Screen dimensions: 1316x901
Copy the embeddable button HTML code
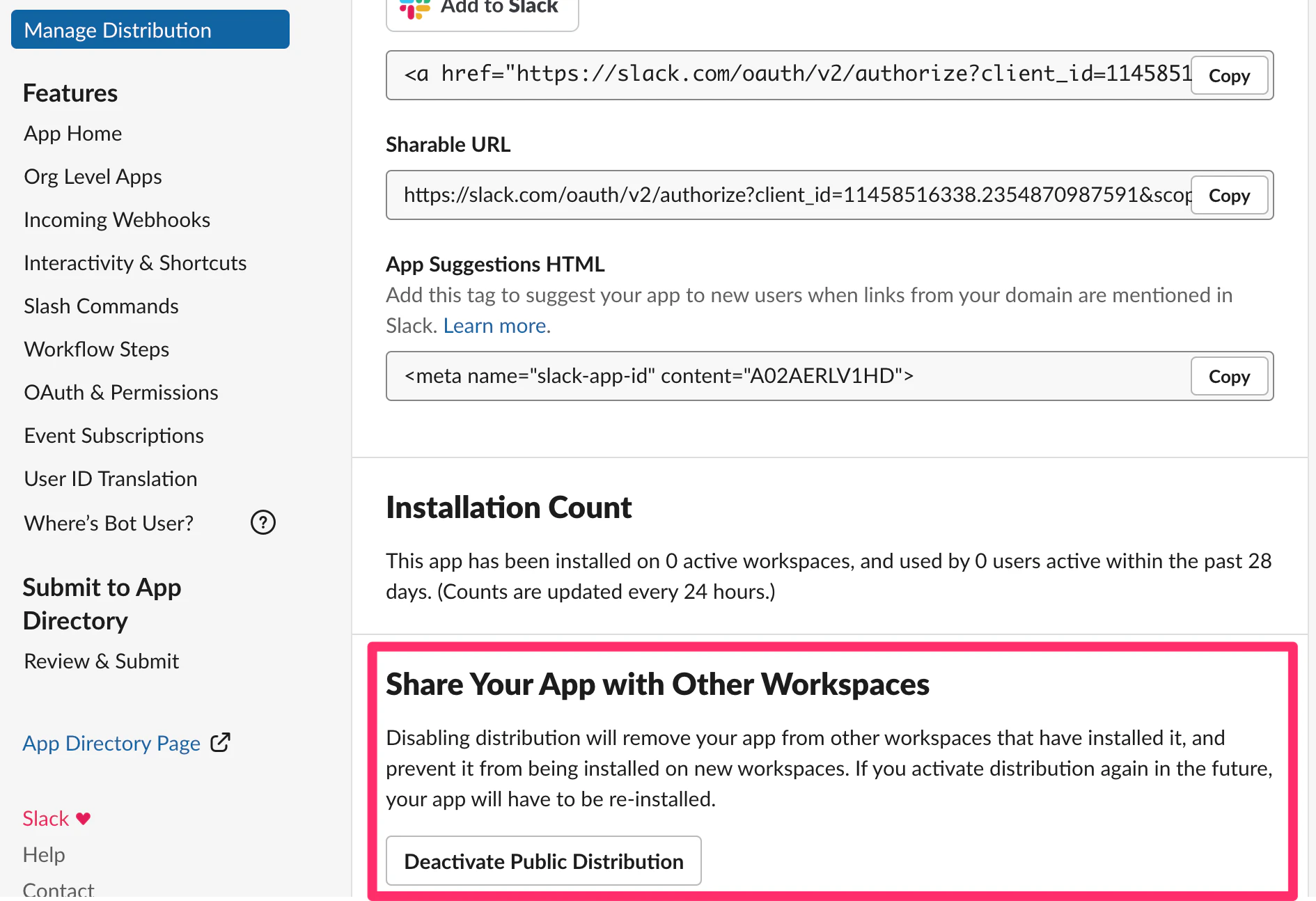pyautogui.click(x=1229, y=75)
